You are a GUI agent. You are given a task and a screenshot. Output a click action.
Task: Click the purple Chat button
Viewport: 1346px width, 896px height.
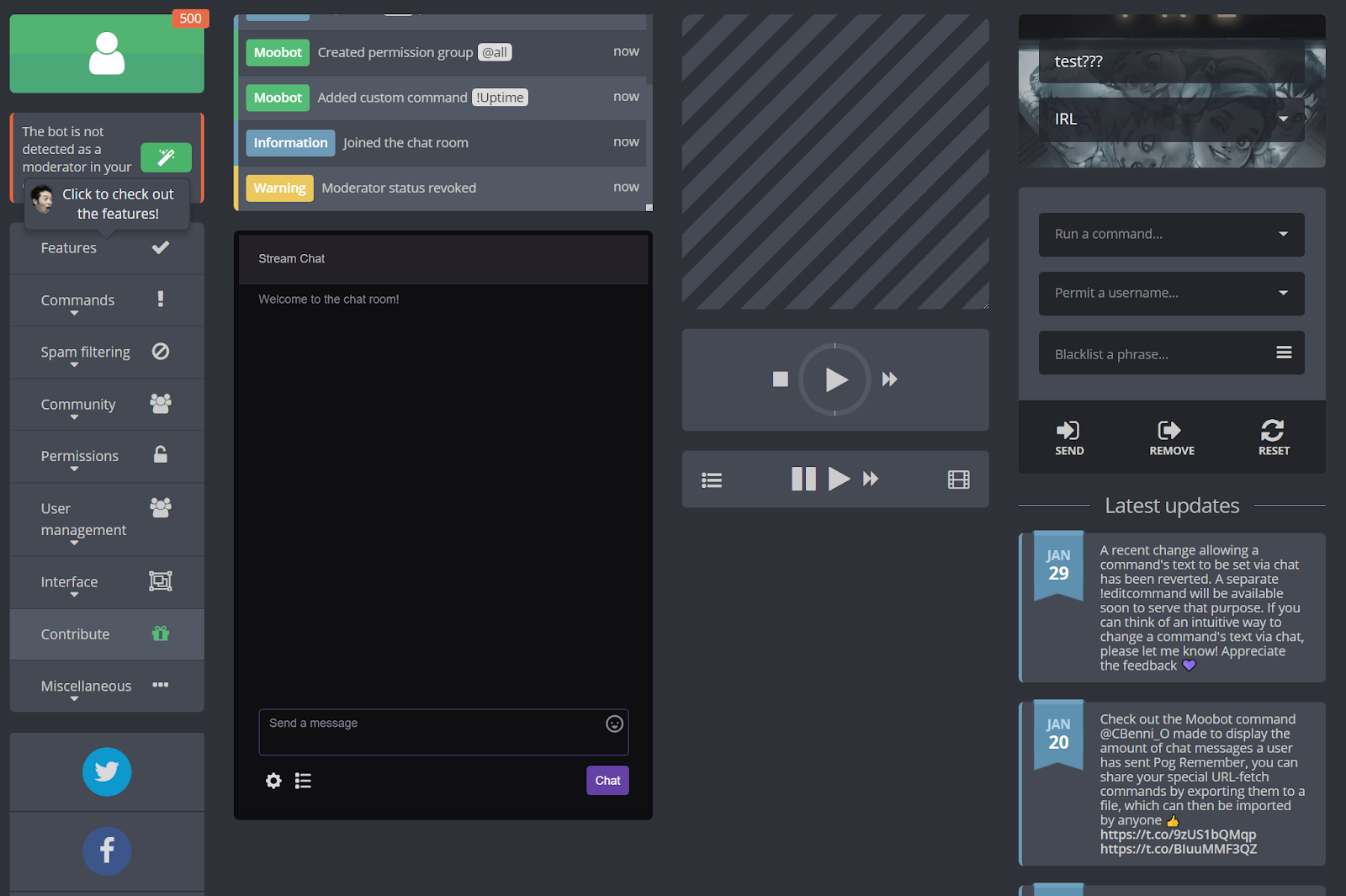(x=607, y=781)
